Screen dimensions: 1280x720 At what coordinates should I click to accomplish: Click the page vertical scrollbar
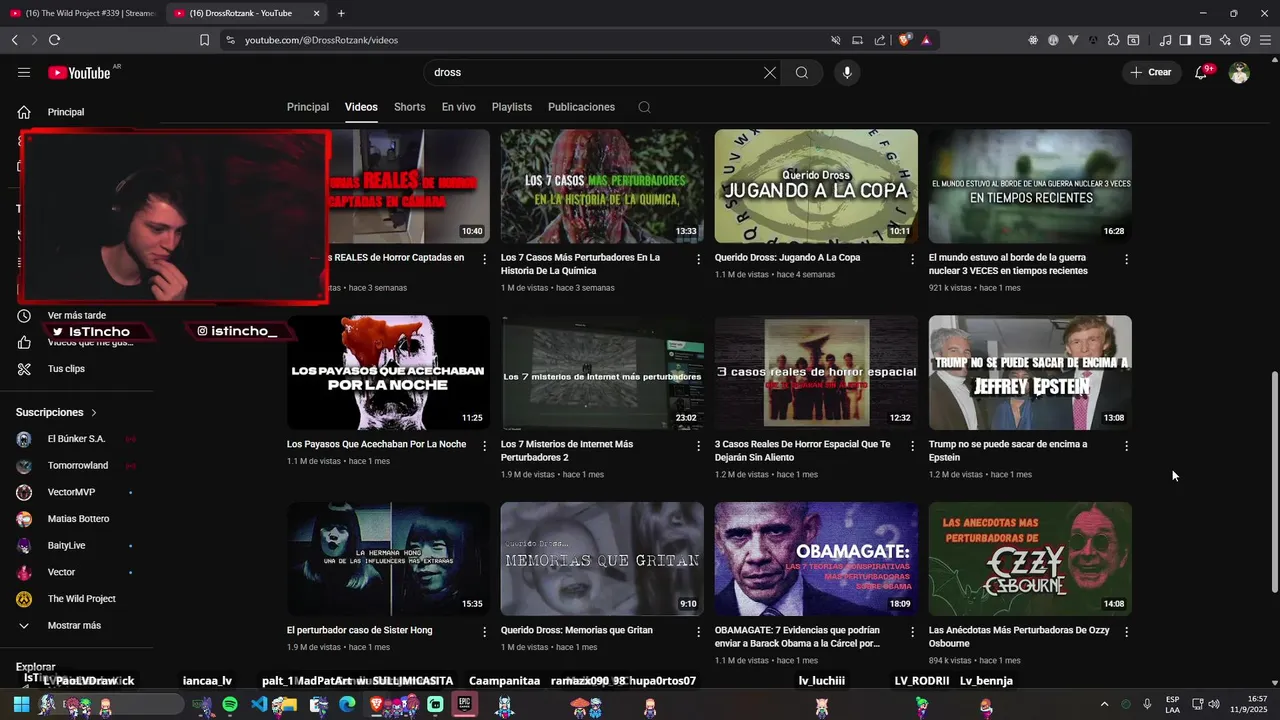click(1274, 482)
